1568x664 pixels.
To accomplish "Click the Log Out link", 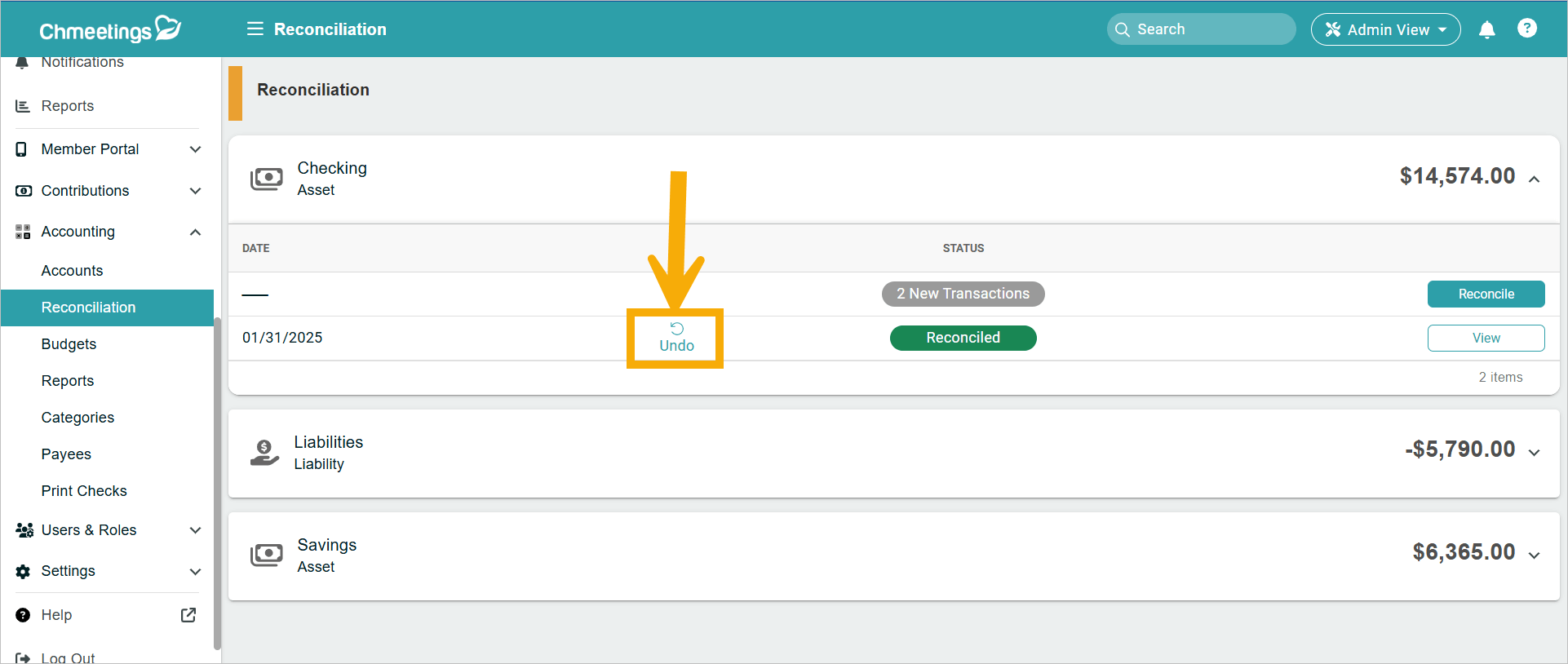I will point(68,657).
